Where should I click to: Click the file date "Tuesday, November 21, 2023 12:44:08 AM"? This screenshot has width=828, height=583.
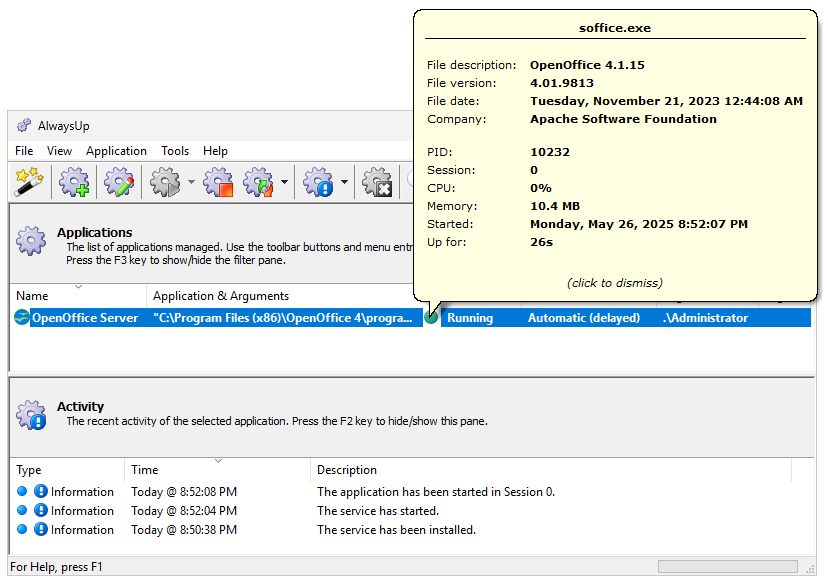(x=666, y=101)
